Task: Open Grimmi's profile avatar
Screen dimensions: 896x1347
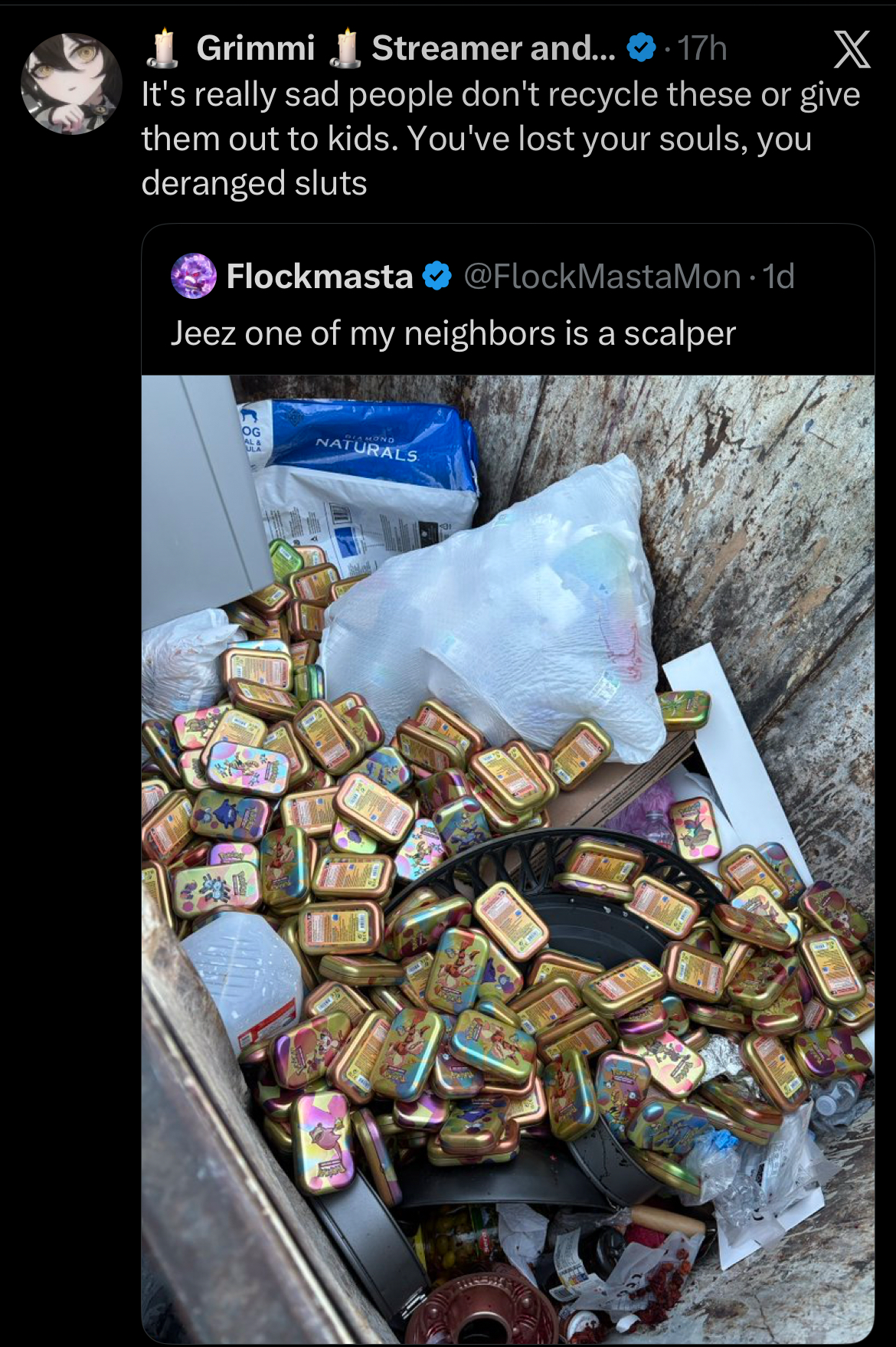Action: pyautogui.click(x=72, y=84)
